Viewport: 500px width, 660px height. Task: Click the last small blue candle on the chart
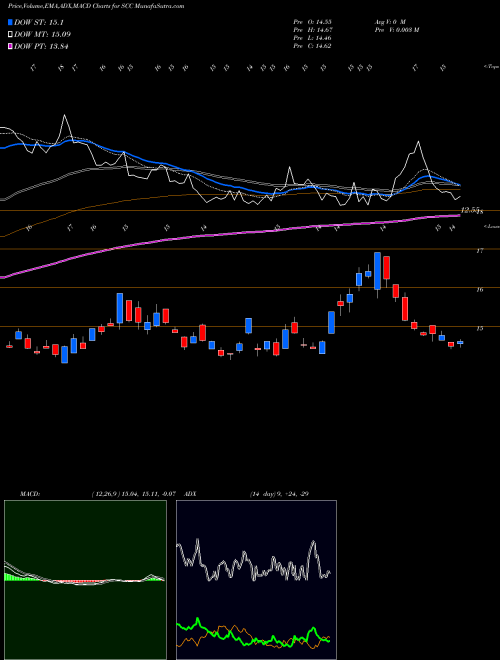[x=460, y=343]
